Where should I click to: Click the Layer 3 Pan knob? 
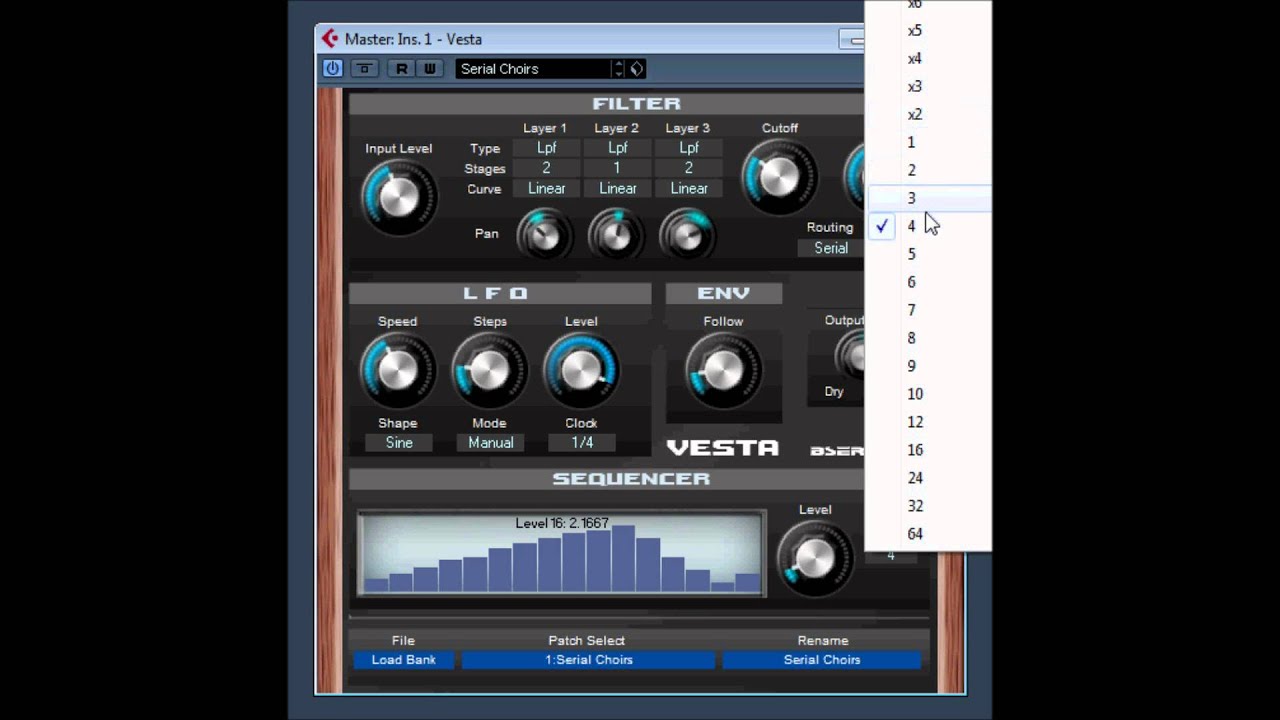point(687,235)
